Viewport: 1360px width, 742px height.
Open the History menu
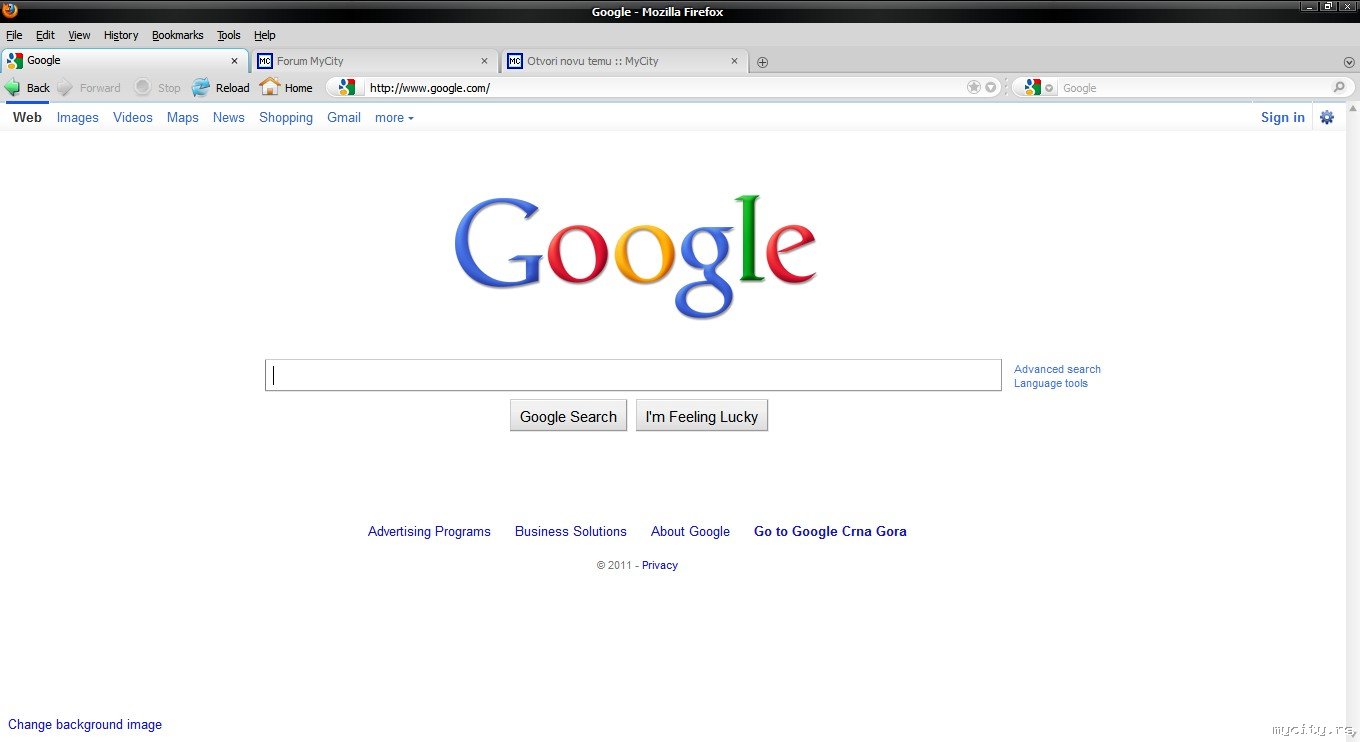pos(121,35)
